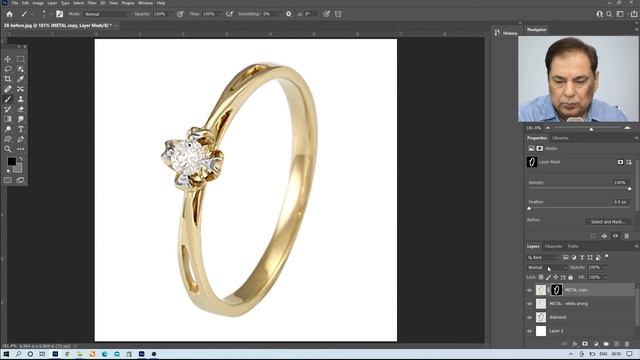Screen dimensions: 640x360
Task: Open the Windows Start button
Action: point(6,354)
